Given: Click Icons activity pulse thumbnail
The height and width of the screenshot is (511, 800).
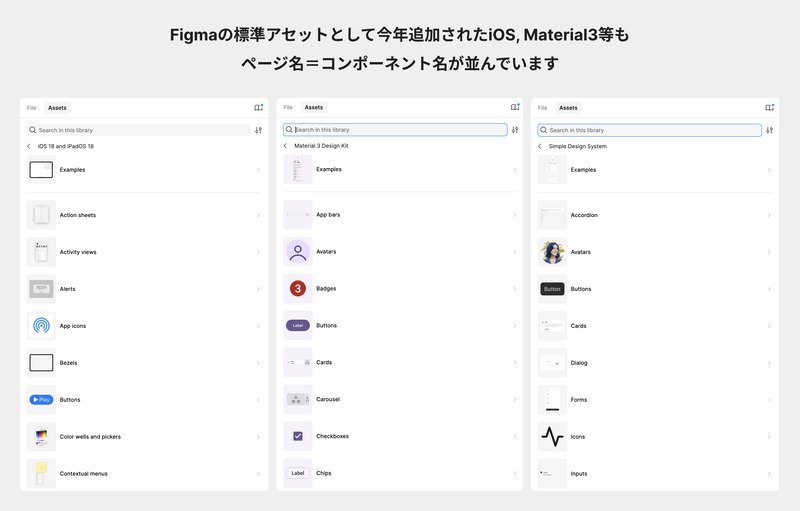Looking at the screenshot, I should (553, 437).
